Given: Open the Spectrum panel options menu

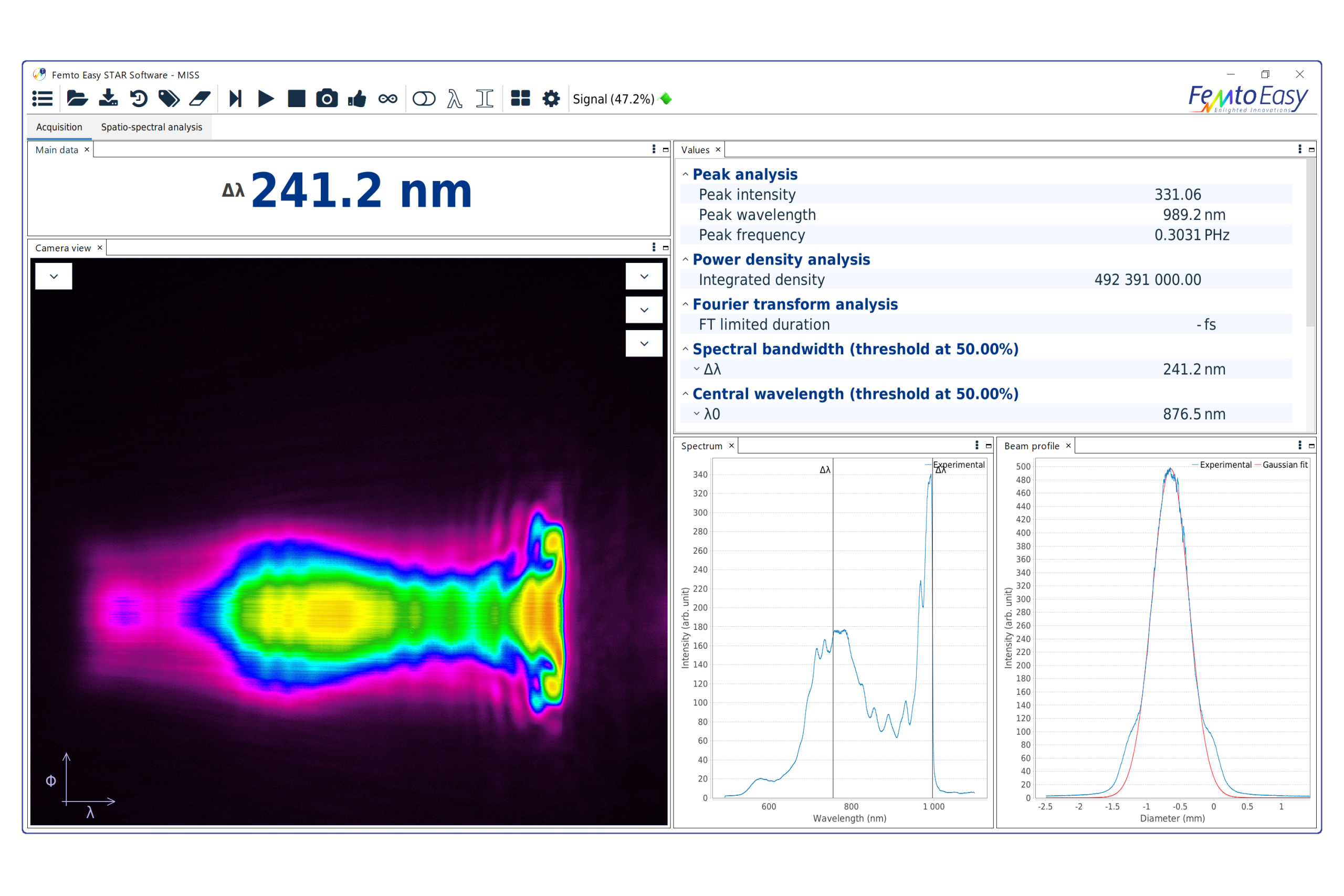Looking at the screenshot, I should pos(976,445).
